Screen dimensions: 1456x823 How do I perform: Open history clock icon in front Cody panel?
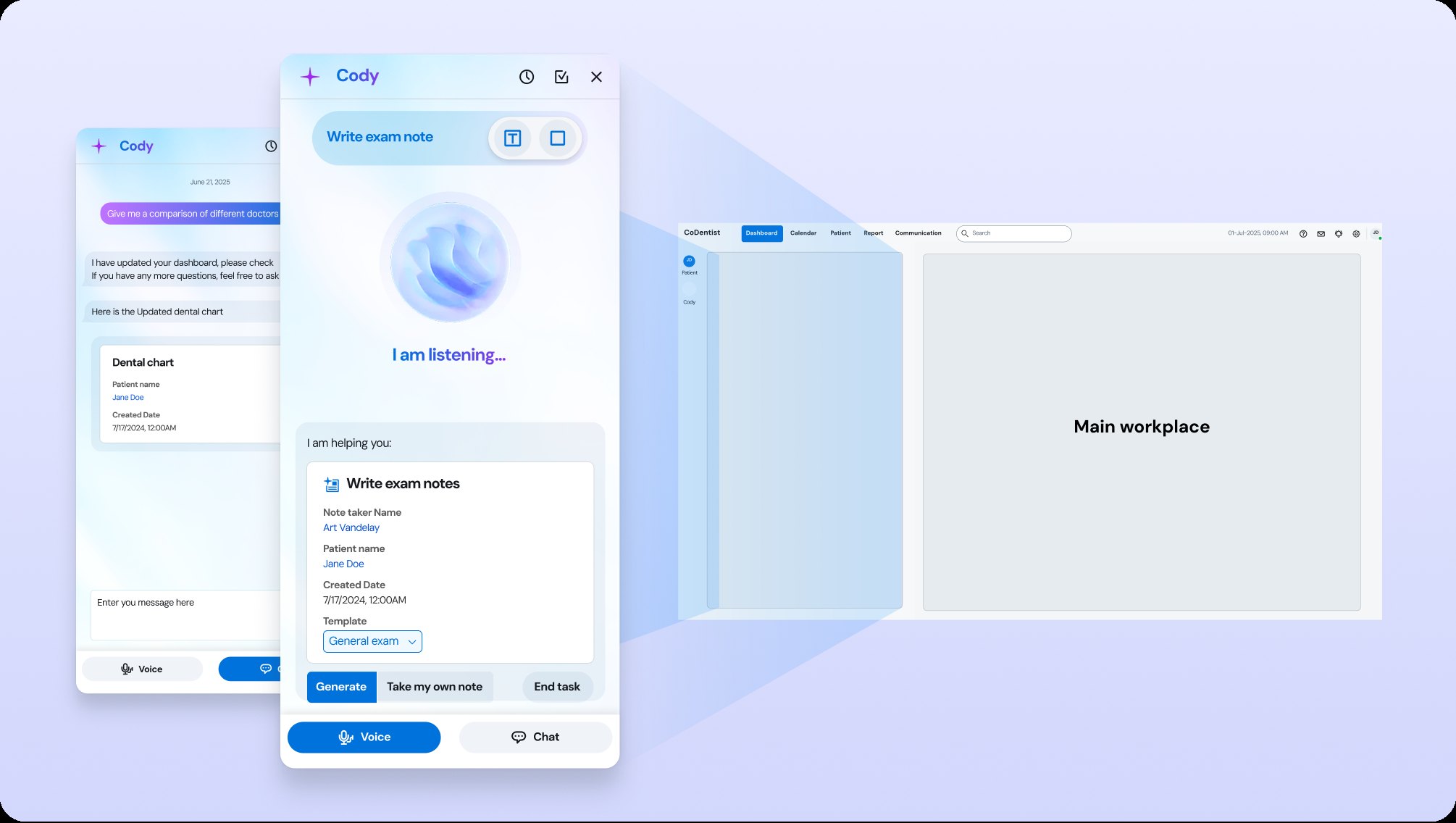pos(527,77)
